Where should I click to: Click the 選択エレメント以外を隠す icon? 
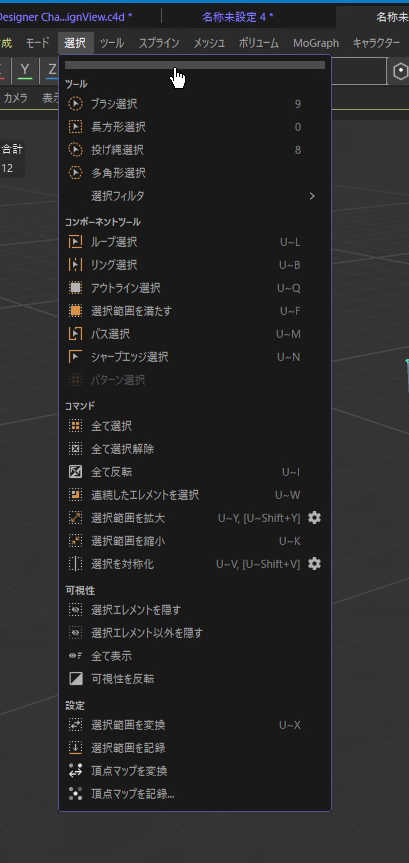(75, 633)
